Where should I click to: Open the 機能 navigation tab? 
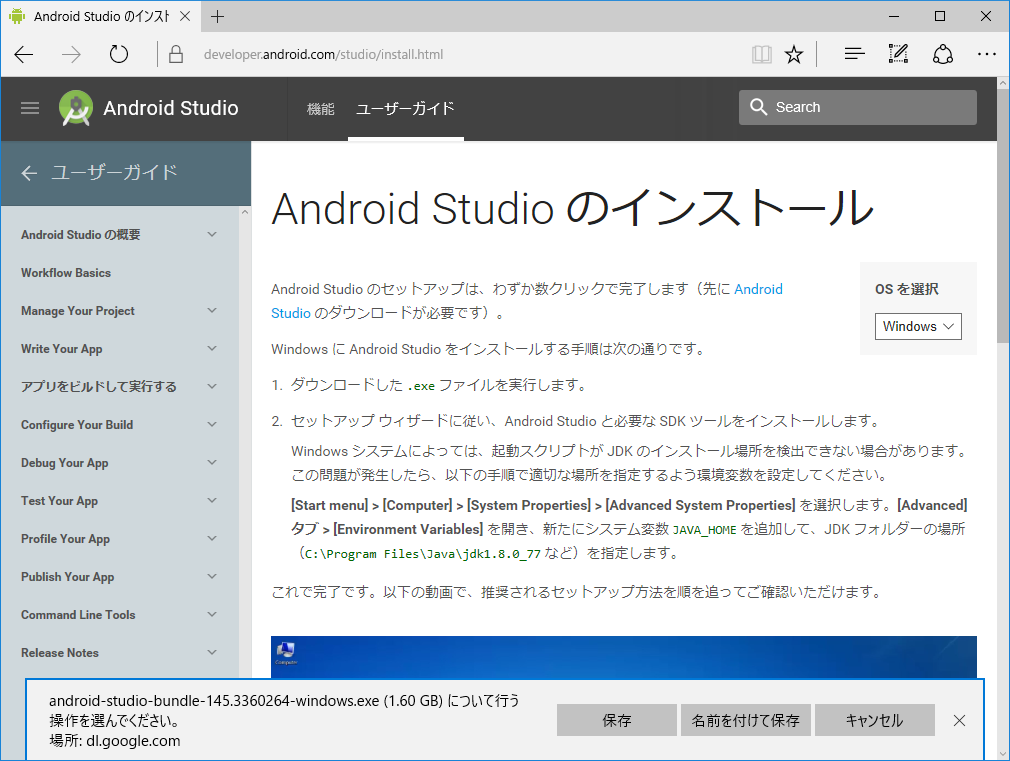point(320,109)
